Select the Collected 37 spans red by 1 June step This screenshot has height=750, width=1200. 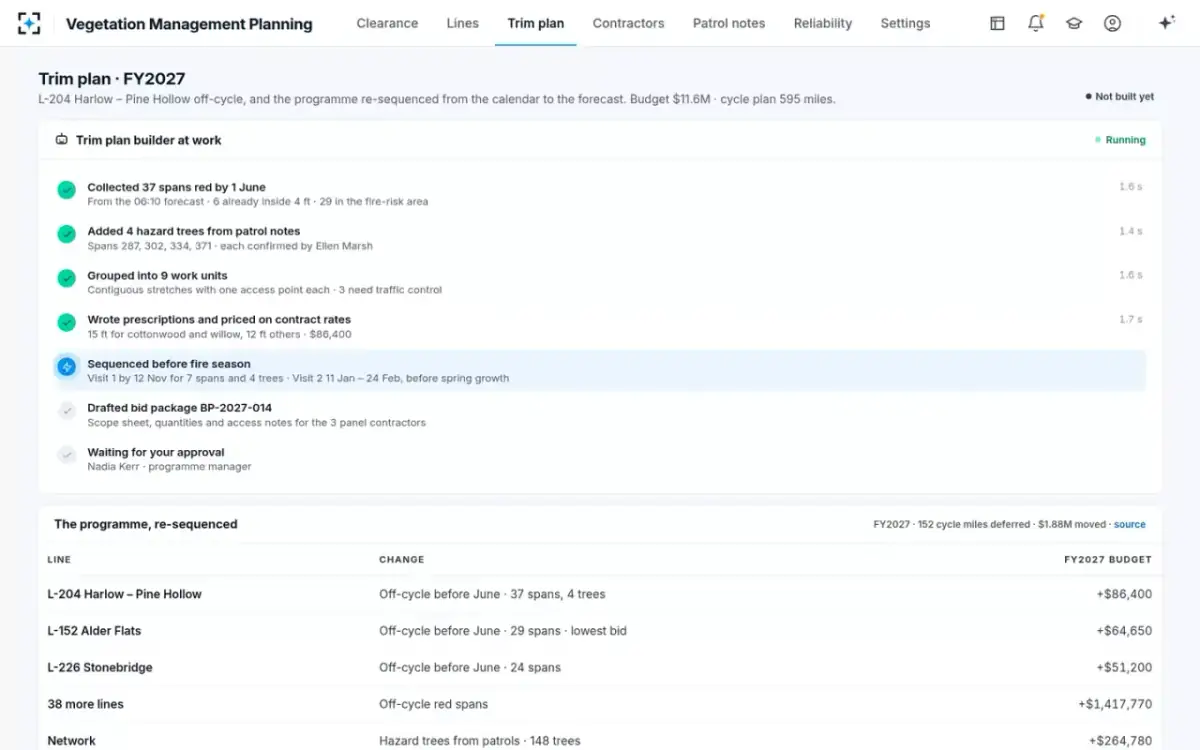601,194
